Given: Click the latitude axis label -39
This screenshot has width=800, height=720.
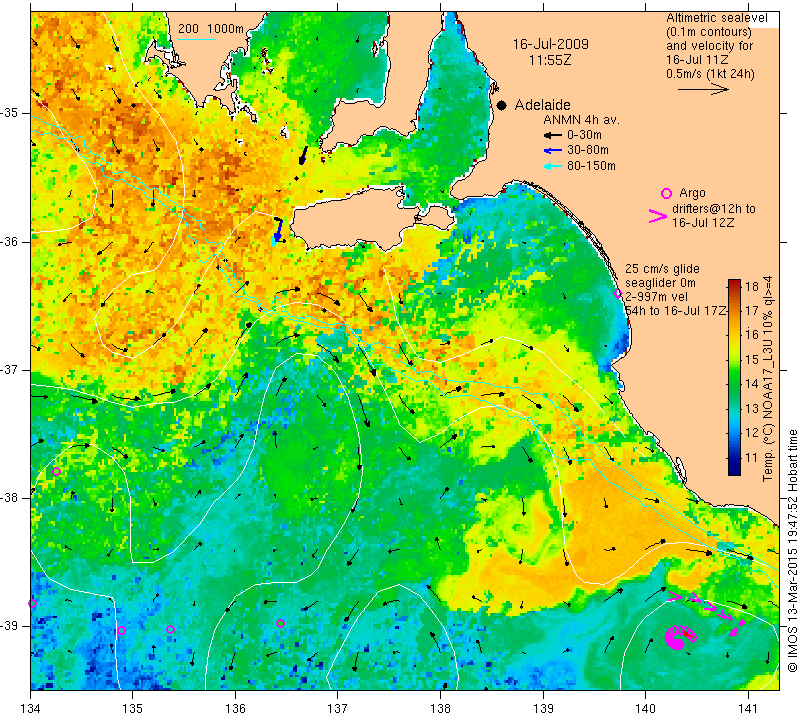Looking at the screenshot, I should [10, 626].
